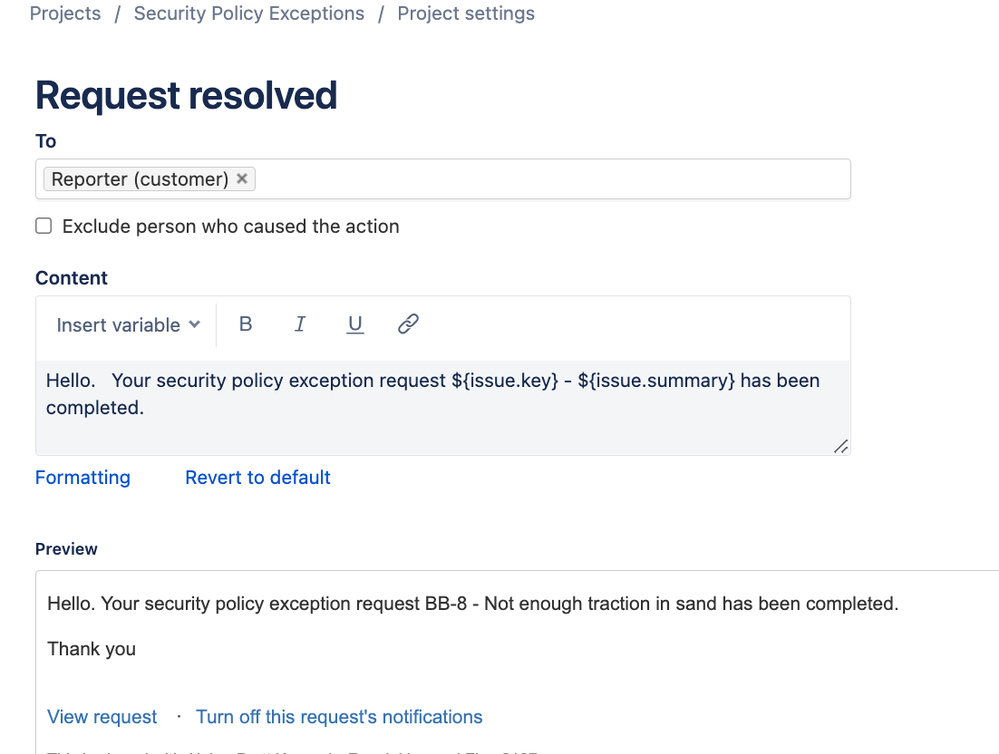999x754 pixels.
Task: Click the Italic formatting icon
Action: 300,324
